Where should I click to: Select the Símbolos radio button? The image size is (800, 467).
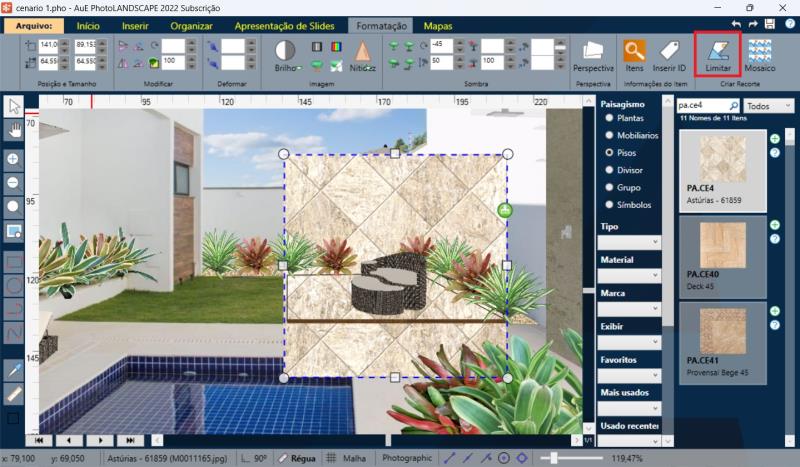pyautogui.click(x=607, y=204)
